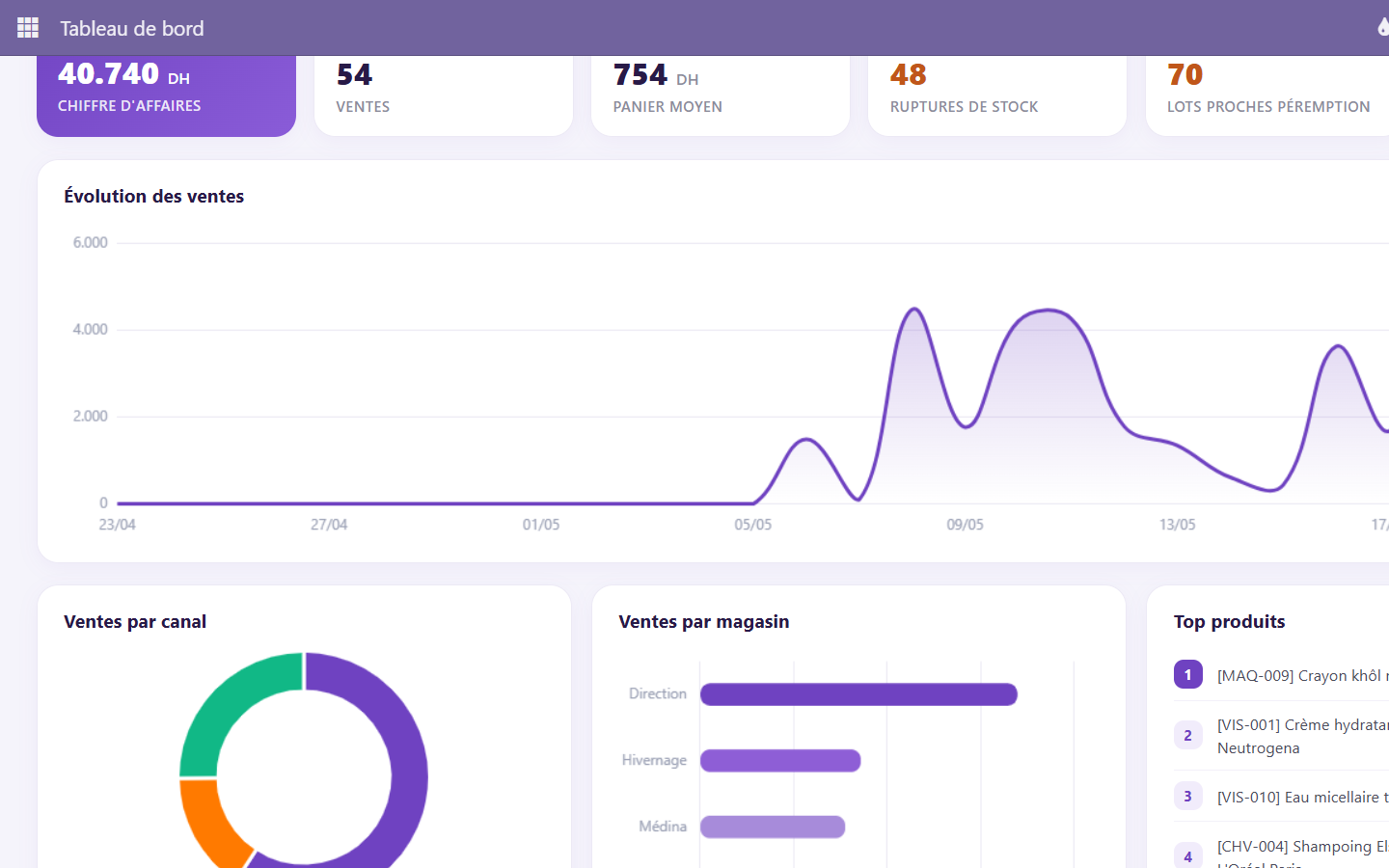Click the 13/05 date label
1389x868 pixels.
coord(1178,525)
